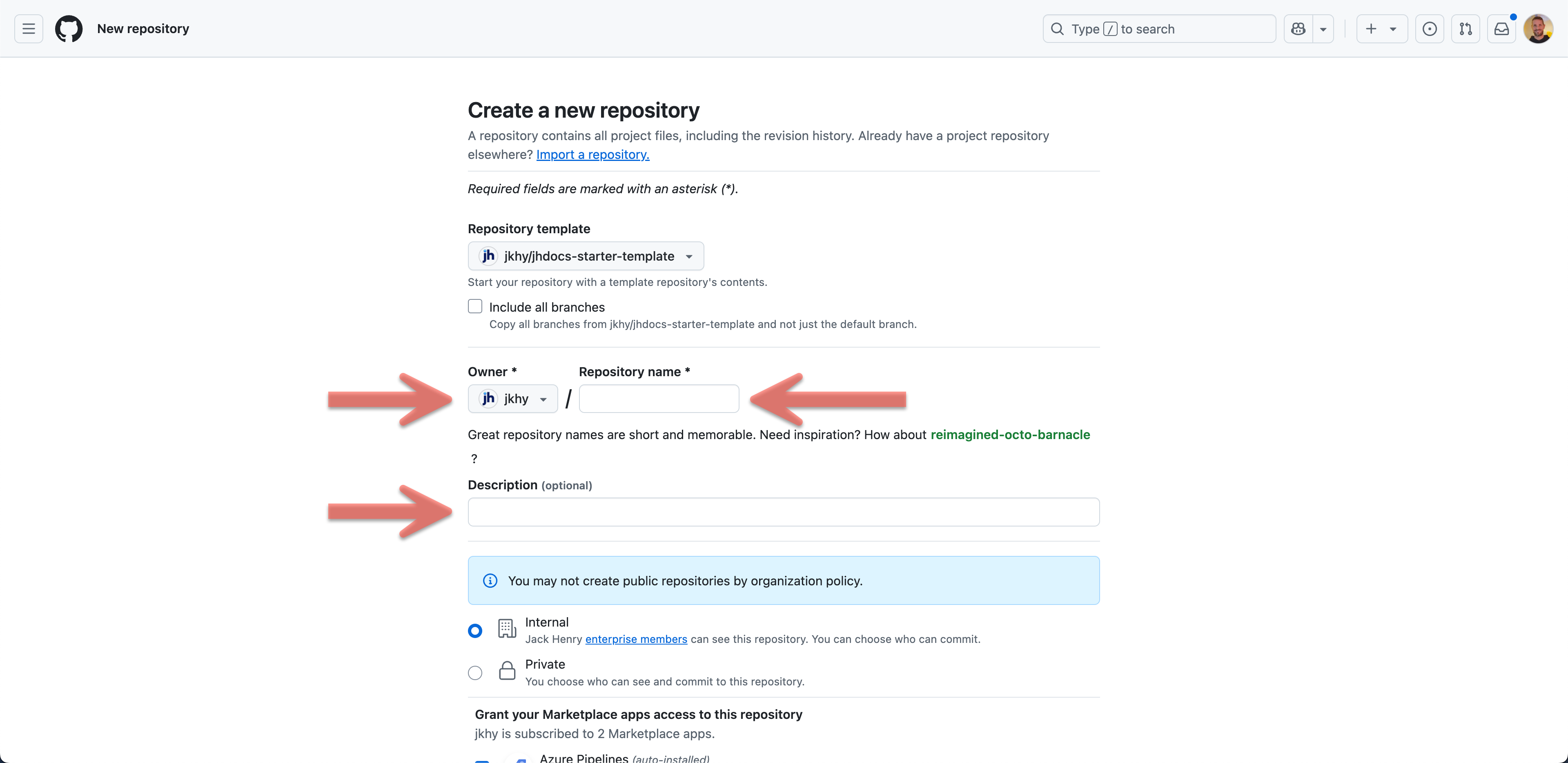Open the Repository template dropdown
This screenshot has width=1568, height=763.
[x=586, y=256]
